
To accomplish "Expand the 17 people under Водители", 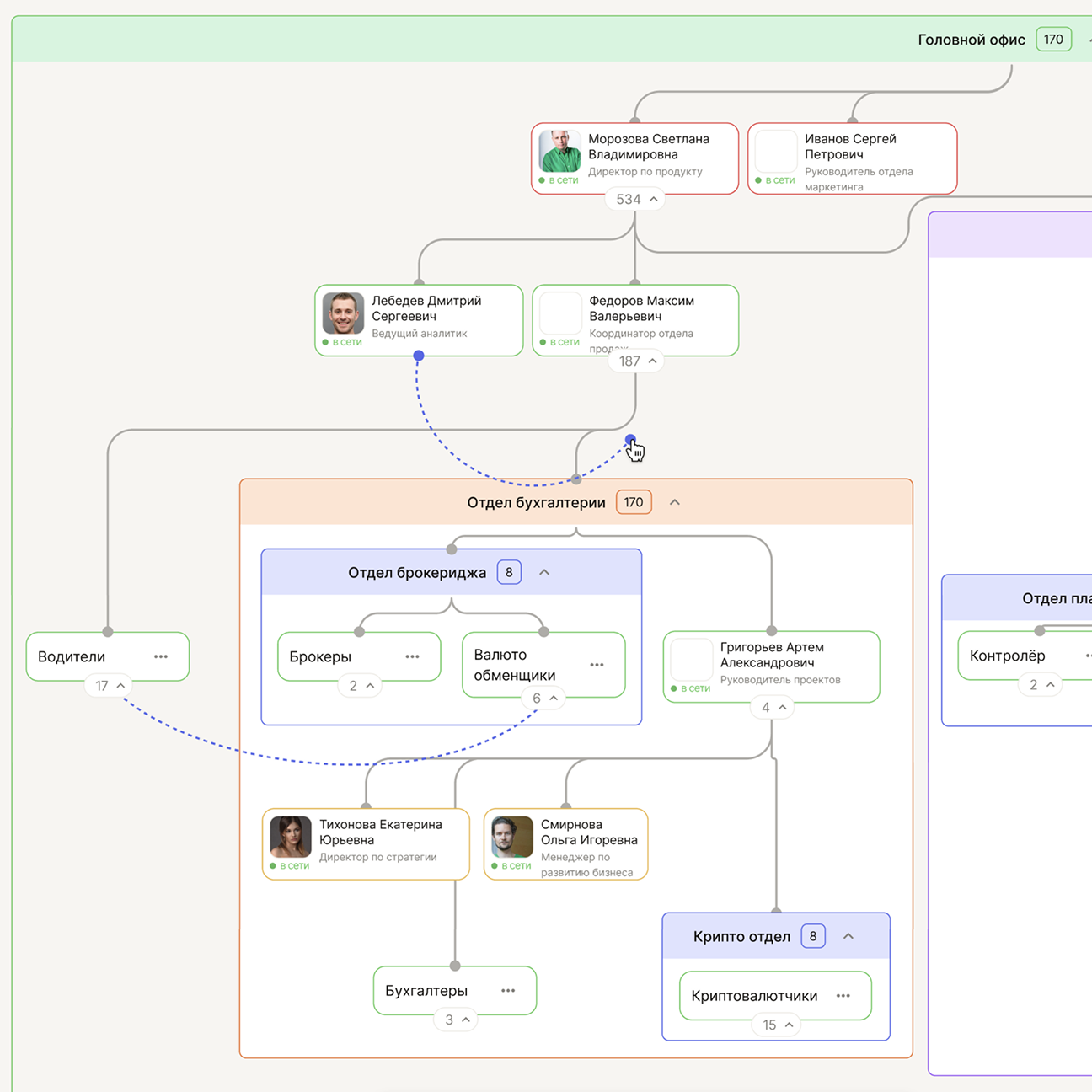I will (107, 685).
